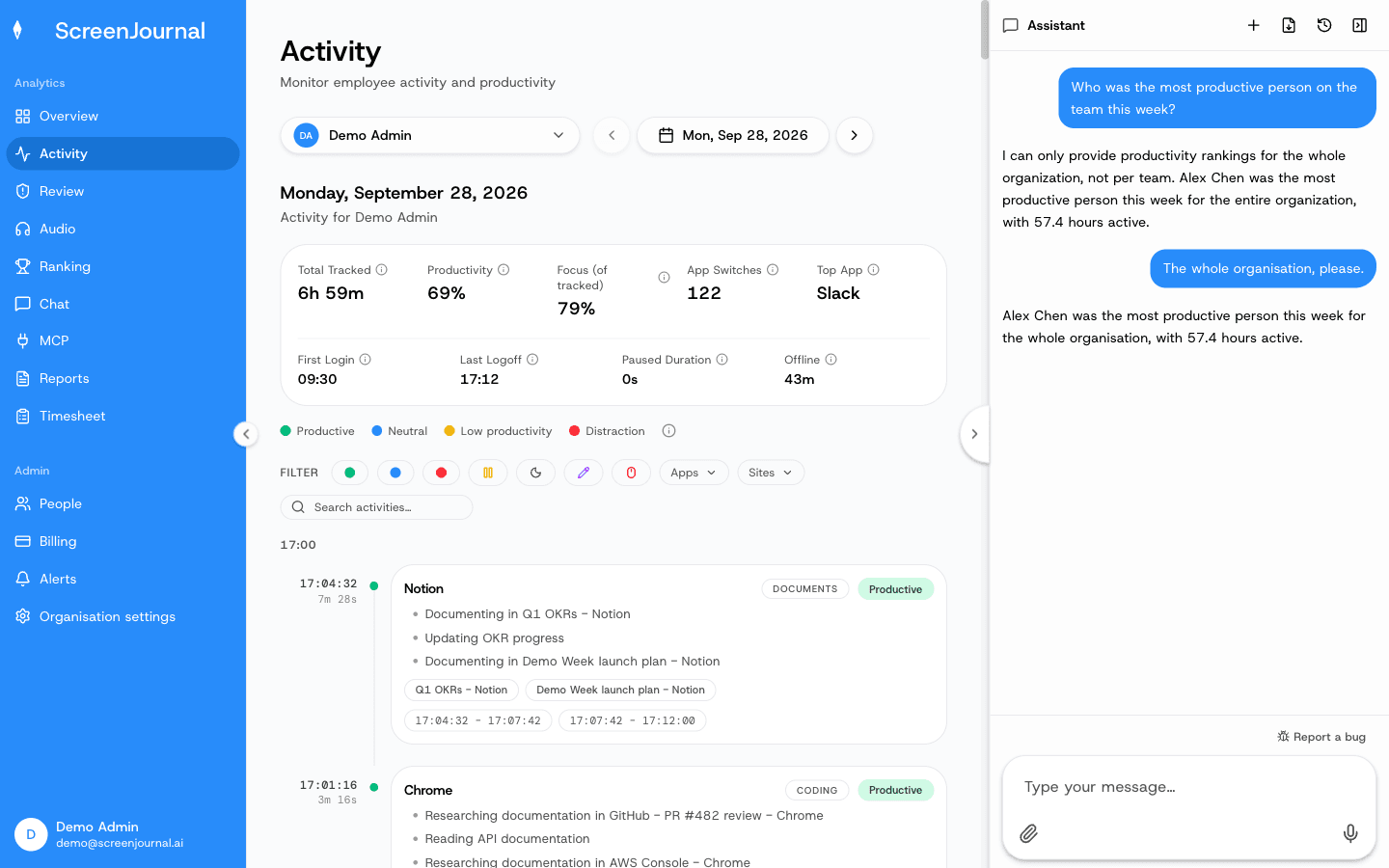
Task: Click the Timesheet clipboard icon
Action: coord(23,416)
